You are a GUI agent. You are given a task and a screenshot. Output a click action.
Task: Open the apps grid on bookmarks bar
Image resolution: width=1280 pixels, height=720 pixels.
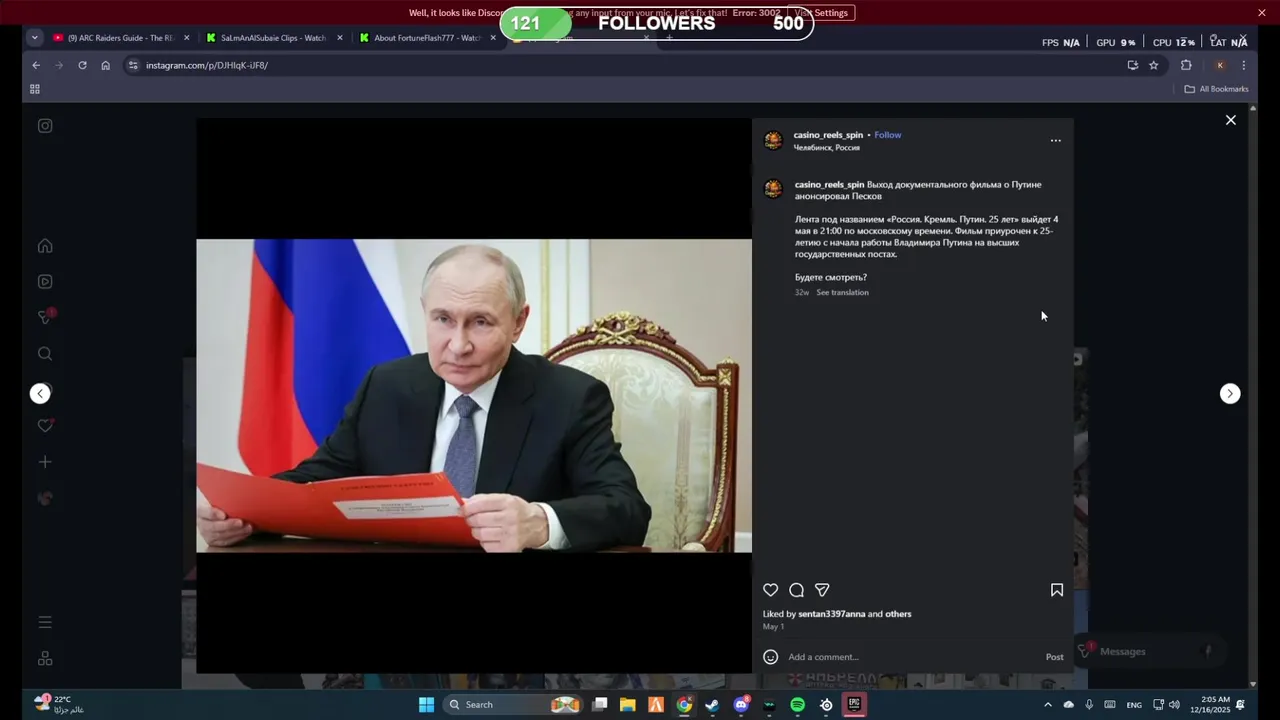point(35,89)
